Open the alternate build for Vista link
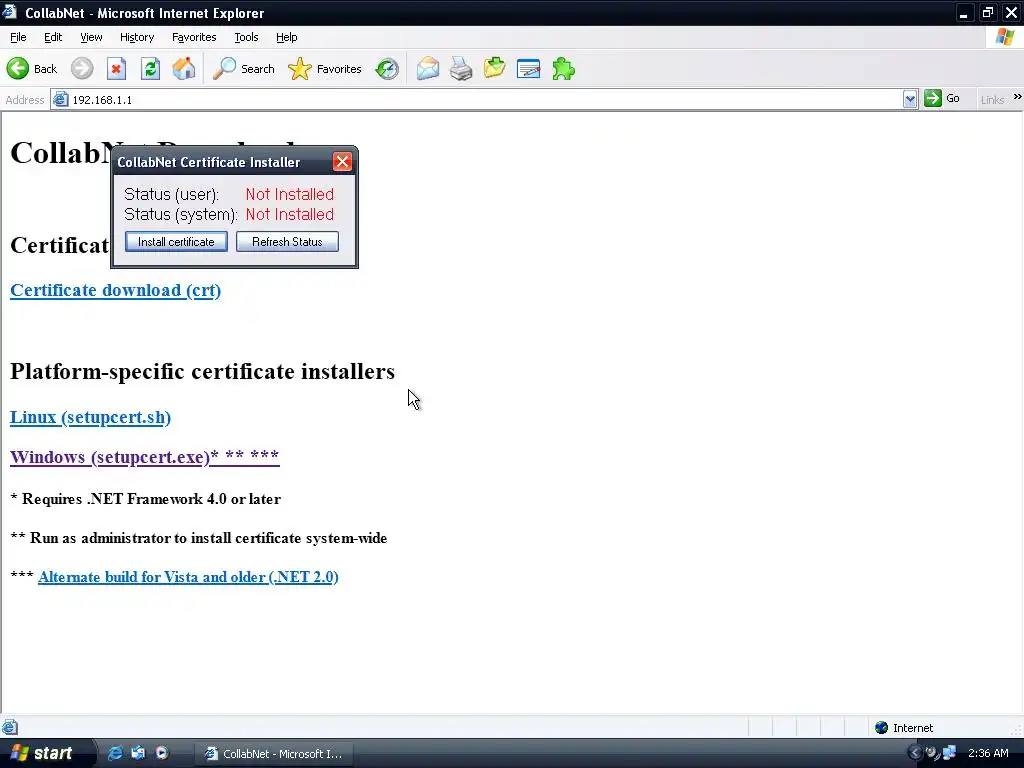This screenshot has width=1024, height=768. coord(188,577)
